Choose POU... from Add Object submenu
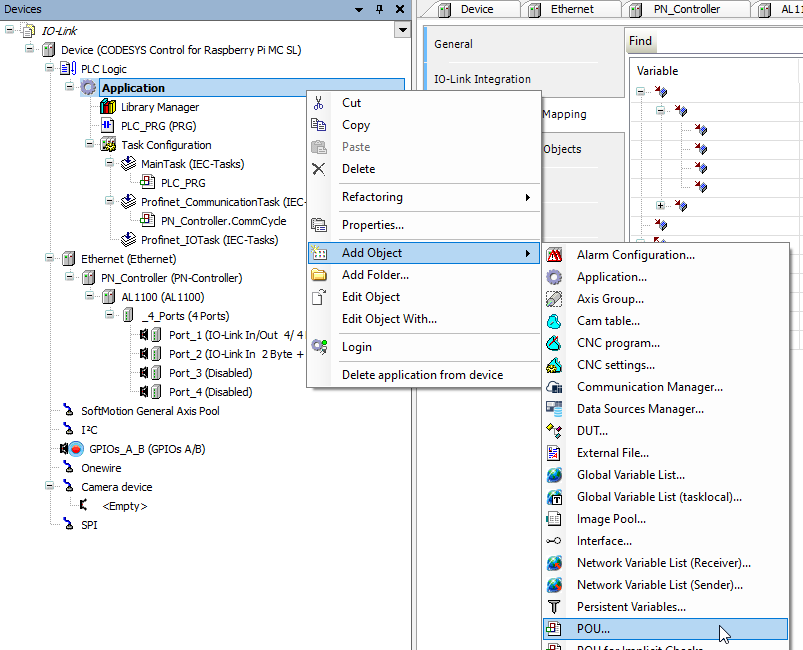 (593, 629)
